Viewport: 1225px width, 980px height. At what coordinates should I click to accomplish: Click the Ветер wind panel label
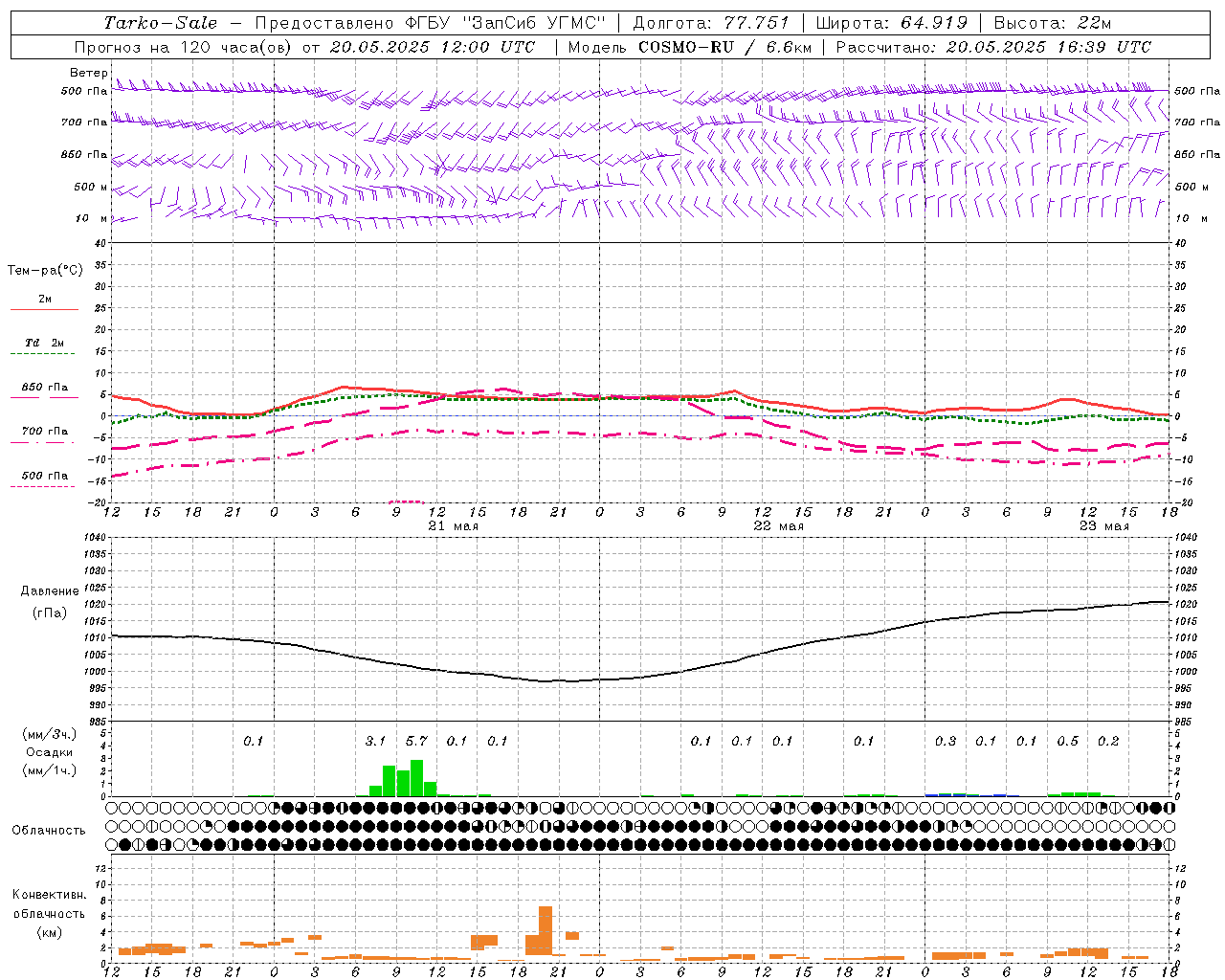[88, 73]
